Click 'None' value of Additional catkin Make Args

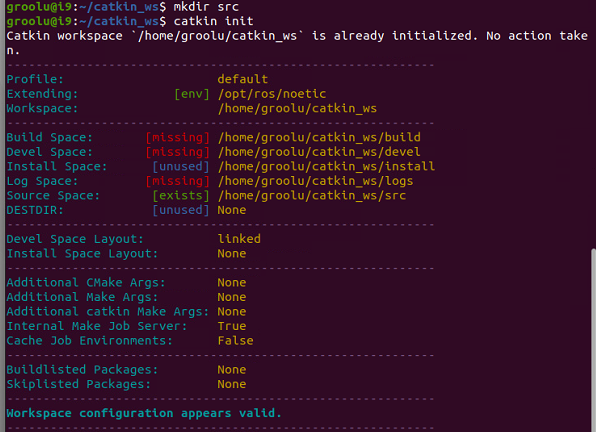(231, 312)
